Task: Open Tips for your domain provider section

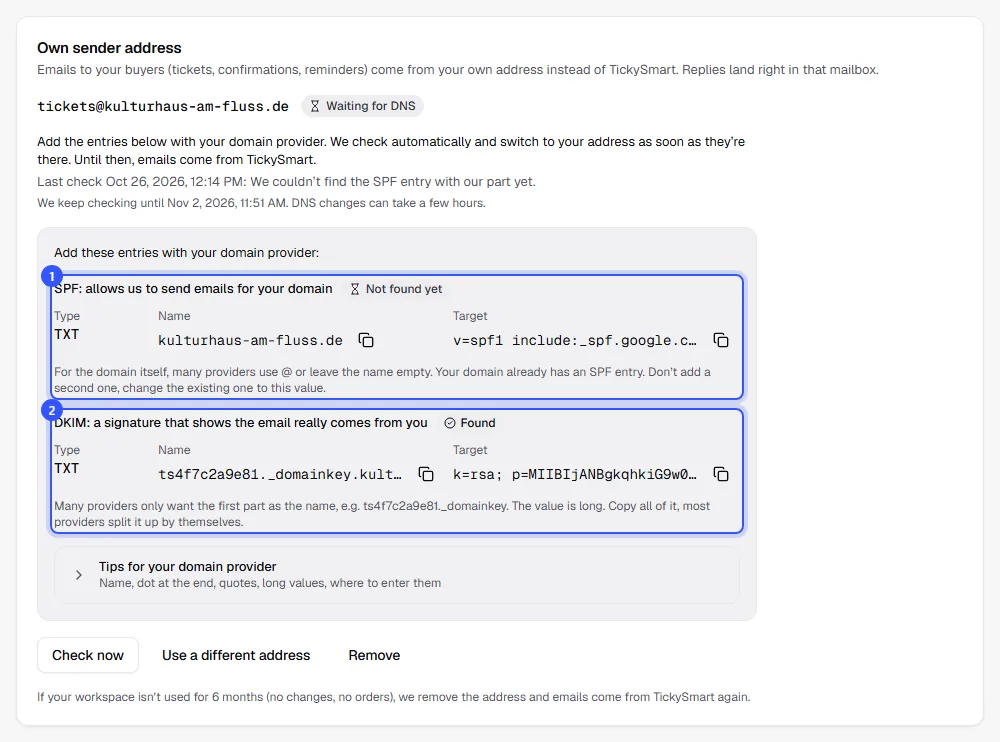Action: [x=397, y=575]
